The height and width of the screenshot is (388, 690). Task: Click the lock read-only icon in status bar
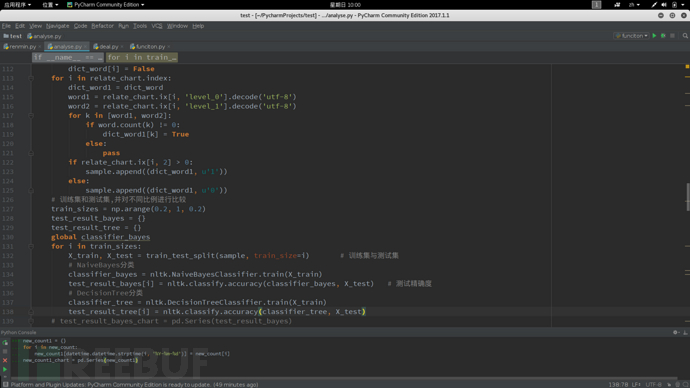669,384
